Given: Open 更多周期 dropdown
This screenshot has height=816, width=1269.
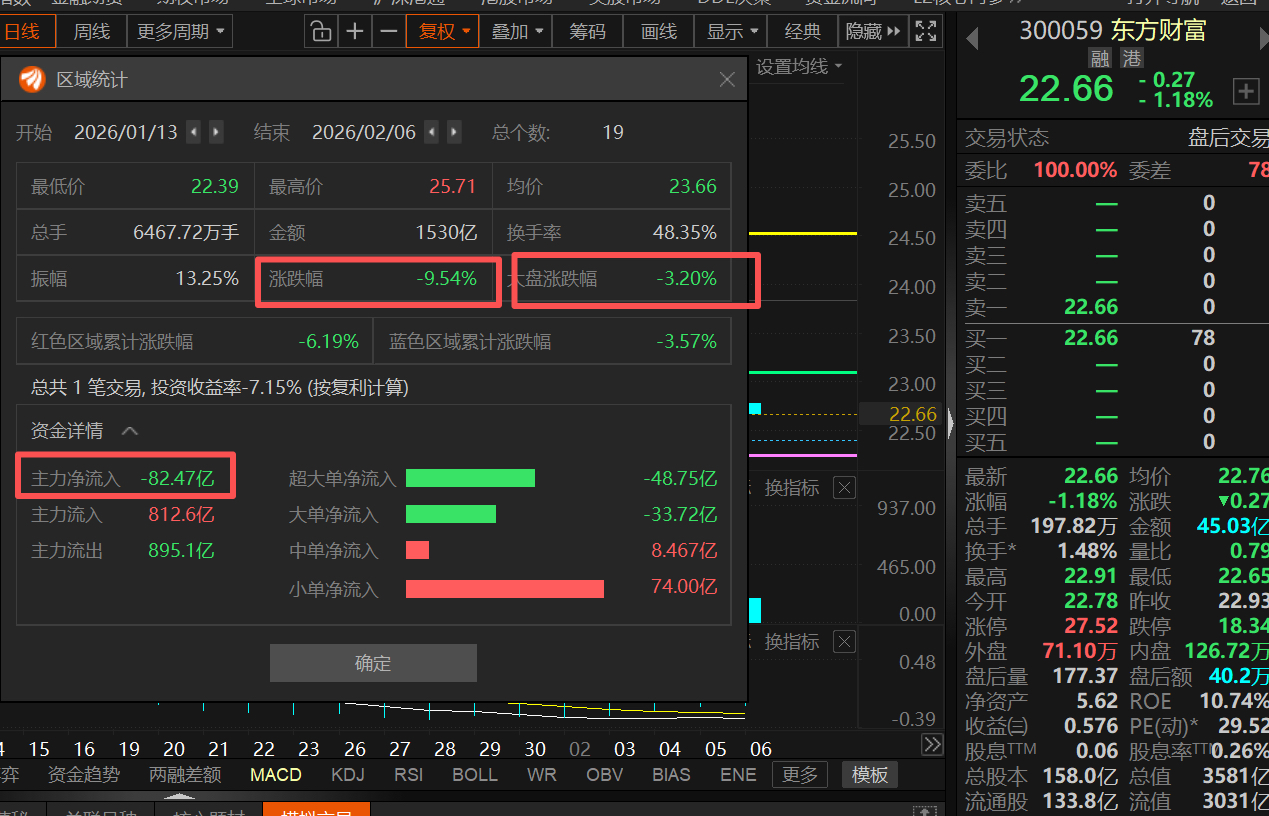Looking at the screenshot, I should [181, 31].
